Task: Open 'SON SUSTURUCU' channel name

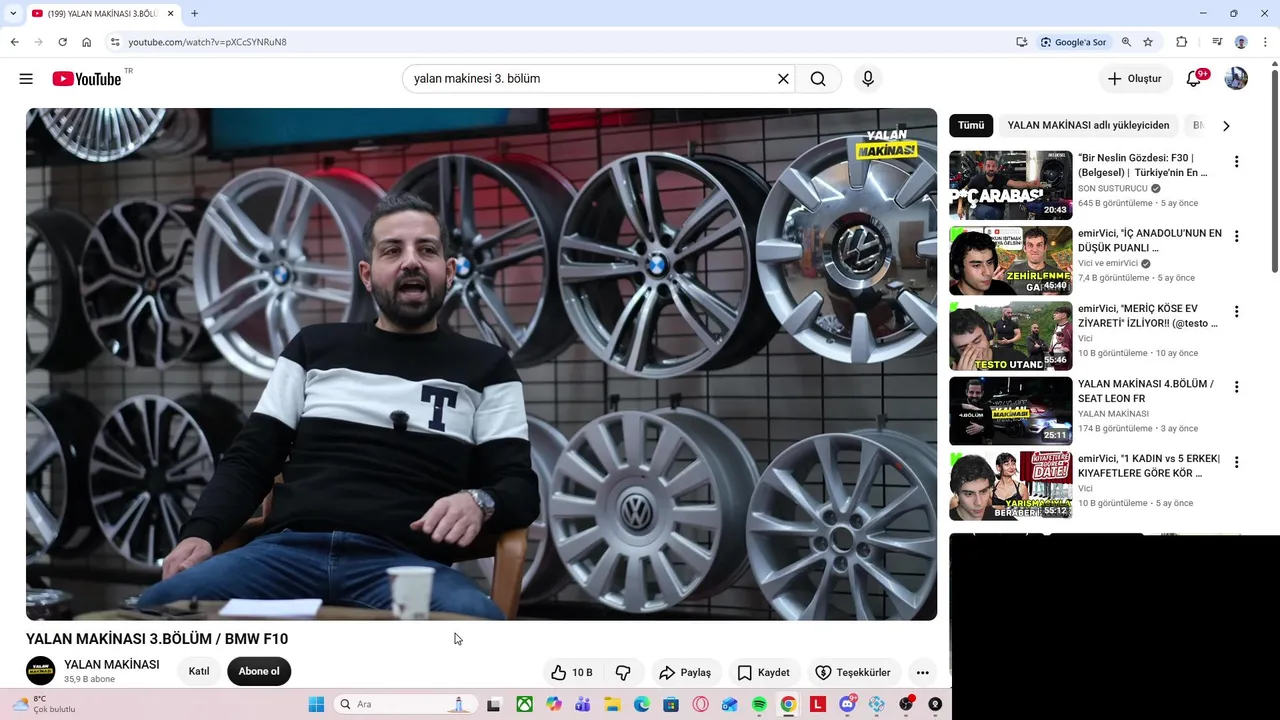Action: (x=1112, y=188)
